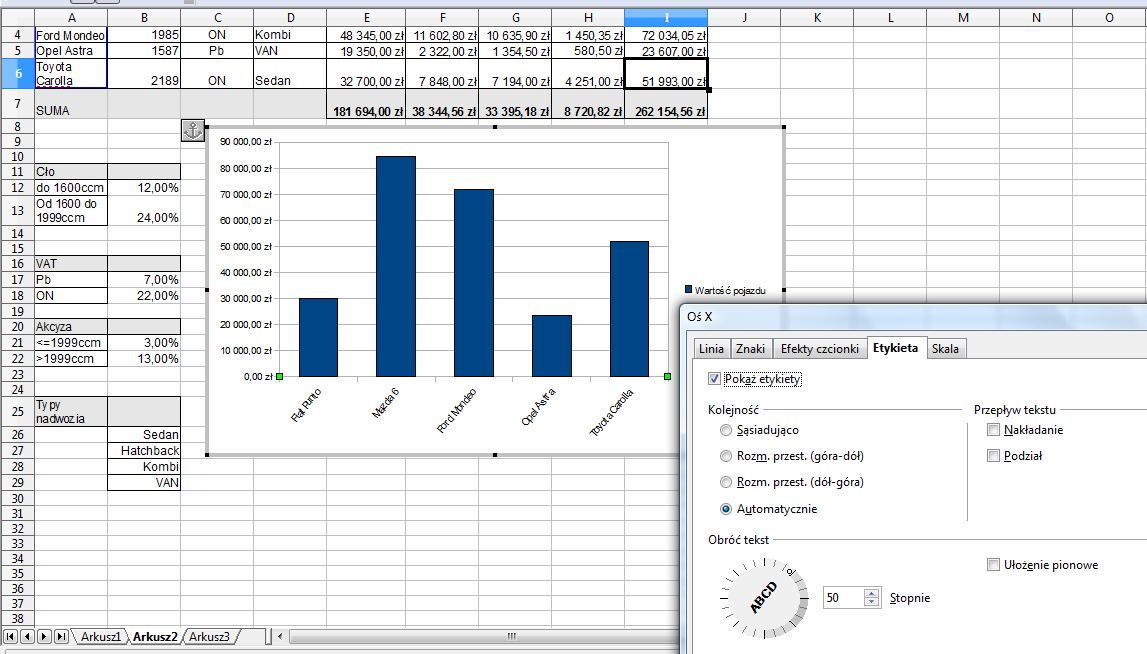The width and height of the screenshot is (1147, 654).
Task: Click the 24,00% cell
Action: 144,211
